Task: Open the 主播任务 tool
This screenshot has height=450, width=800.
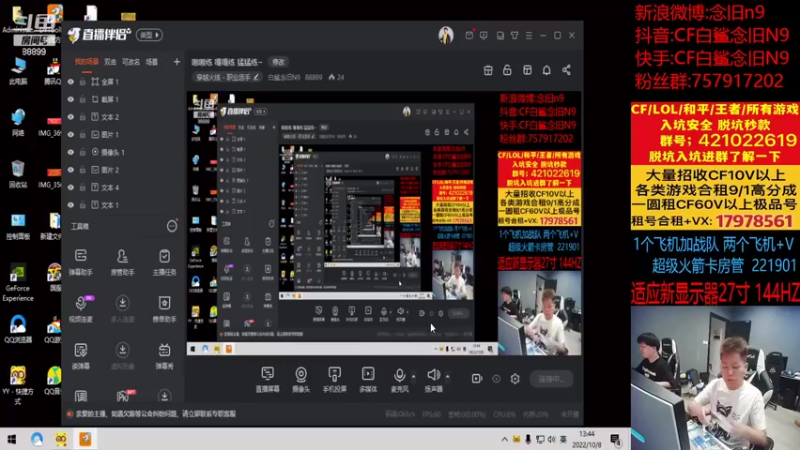Action: point(164,262)
